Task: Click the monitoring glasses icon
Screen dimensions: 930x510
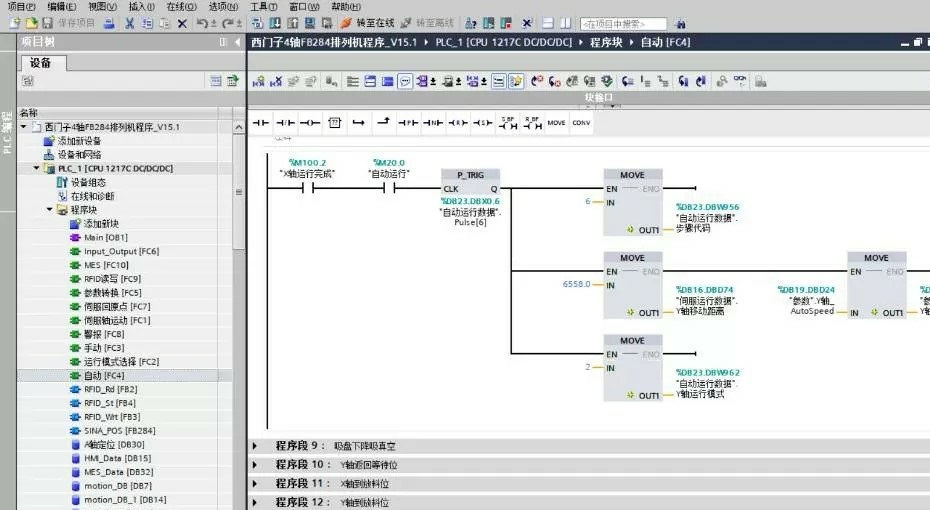Action: pos(740,81)
